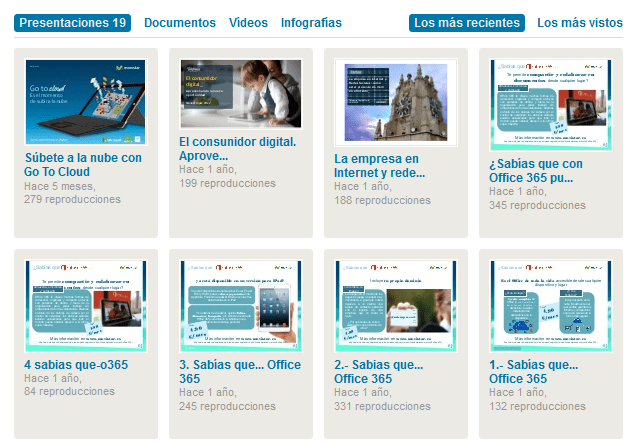Open the 4 sabias que-o365 title link
The height and width of the screenshot is (444, 633).
pos(76,365)
